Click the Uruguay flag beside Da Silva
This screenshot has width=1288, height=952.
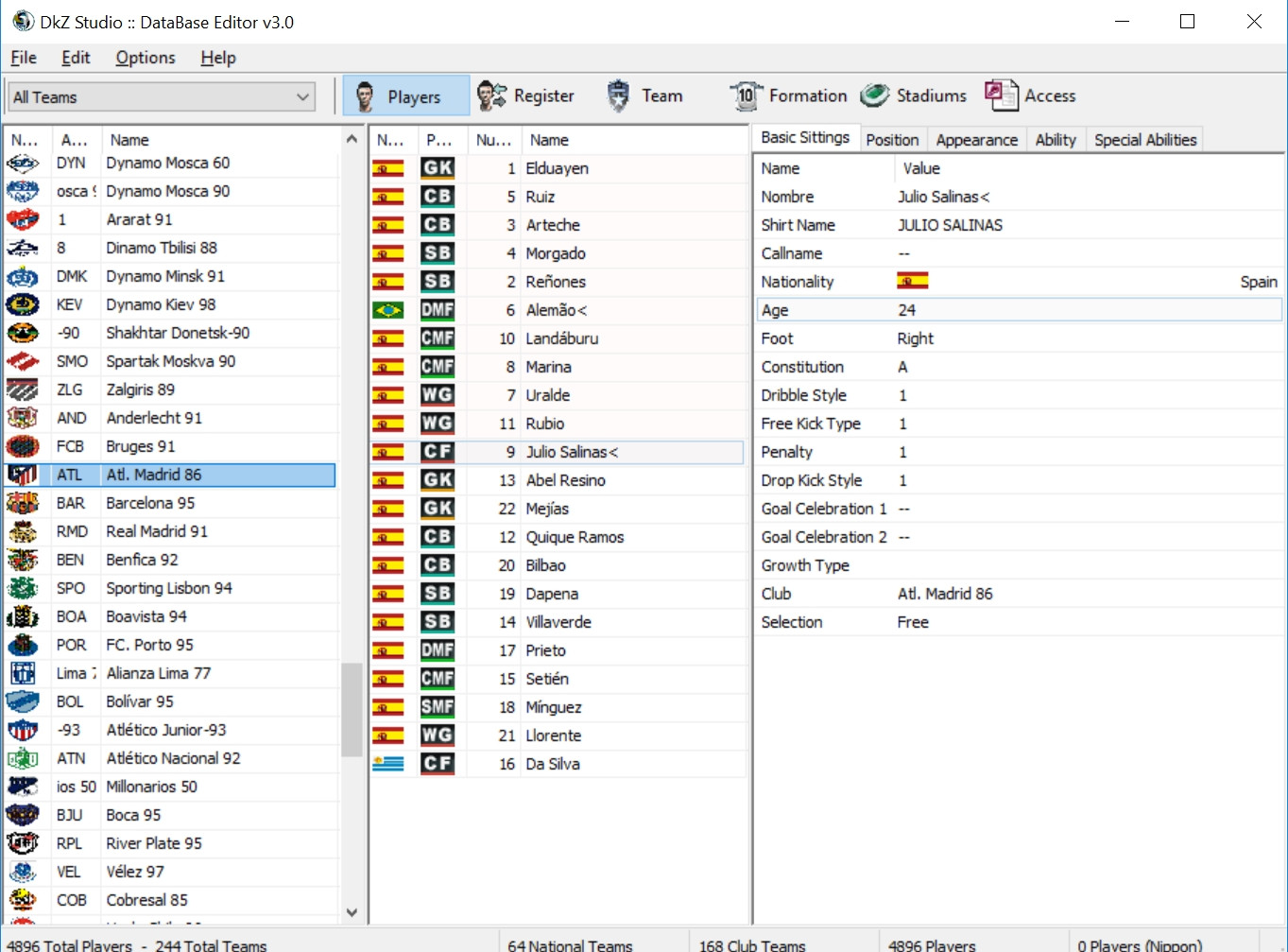[388, 764]
